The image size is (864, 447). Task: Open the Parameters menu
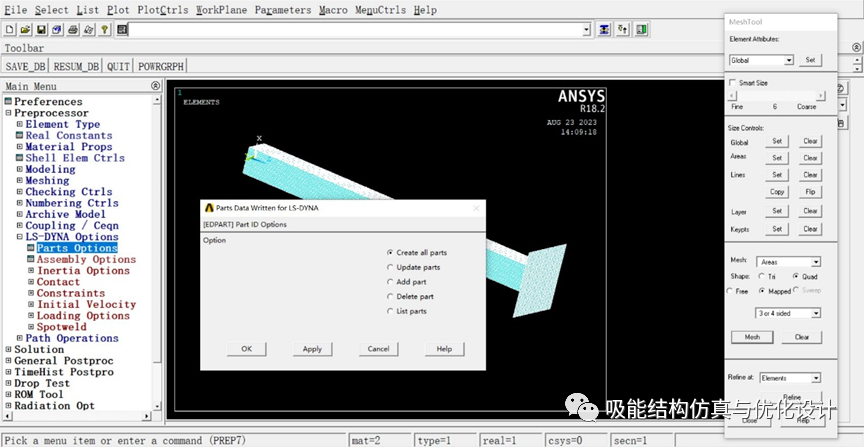click(x=283, y=10)
